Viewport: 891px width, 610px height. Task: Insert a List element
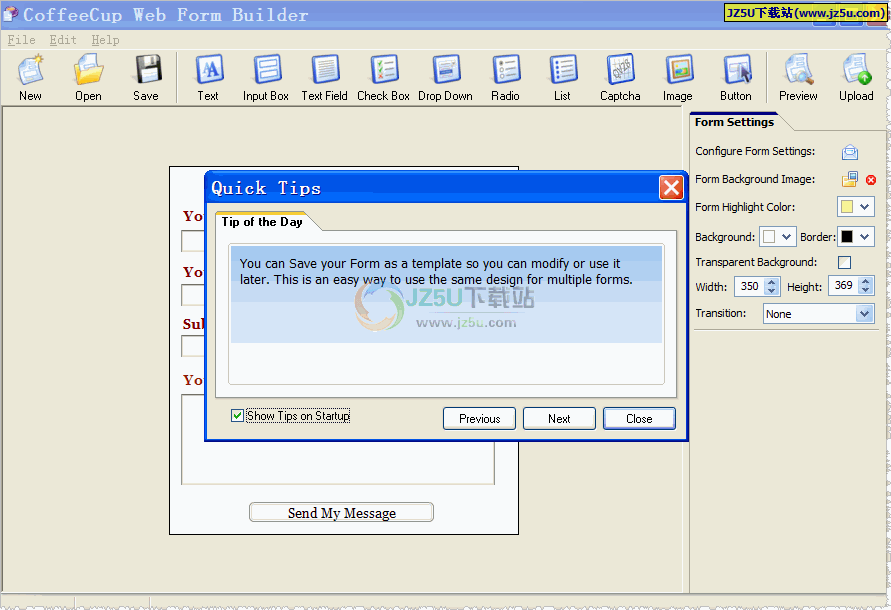pyautogui.click(x=563, y=78)
